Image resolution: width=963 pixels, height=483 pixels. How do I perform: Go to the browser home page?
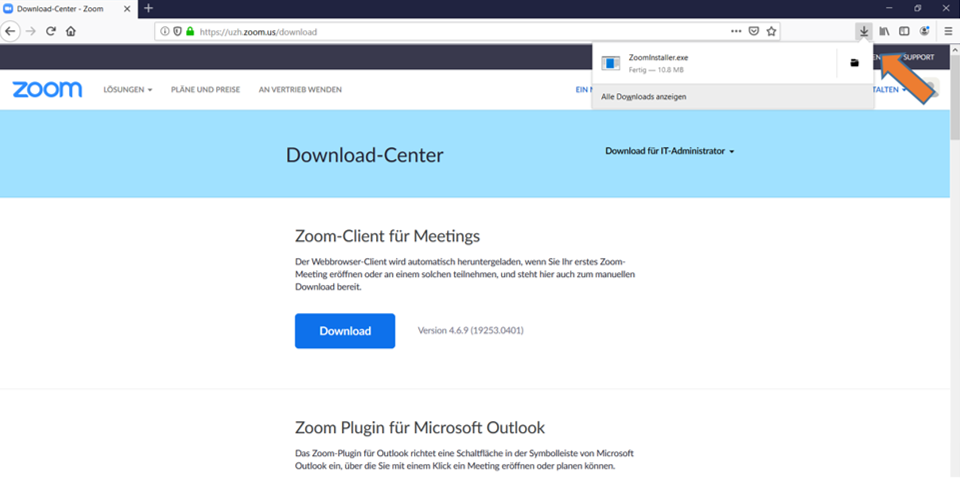coord(71,31)
